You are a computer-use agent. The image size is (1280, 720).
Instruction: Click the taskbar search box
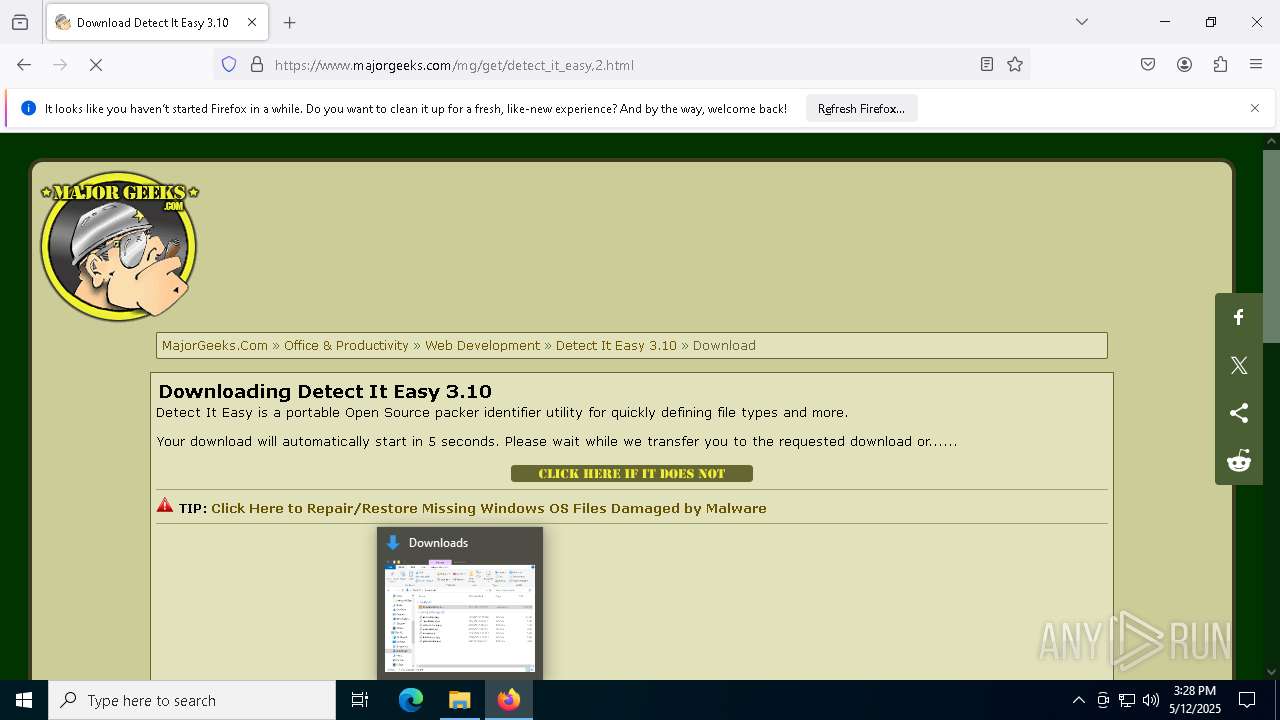click(x=192, y=700)
